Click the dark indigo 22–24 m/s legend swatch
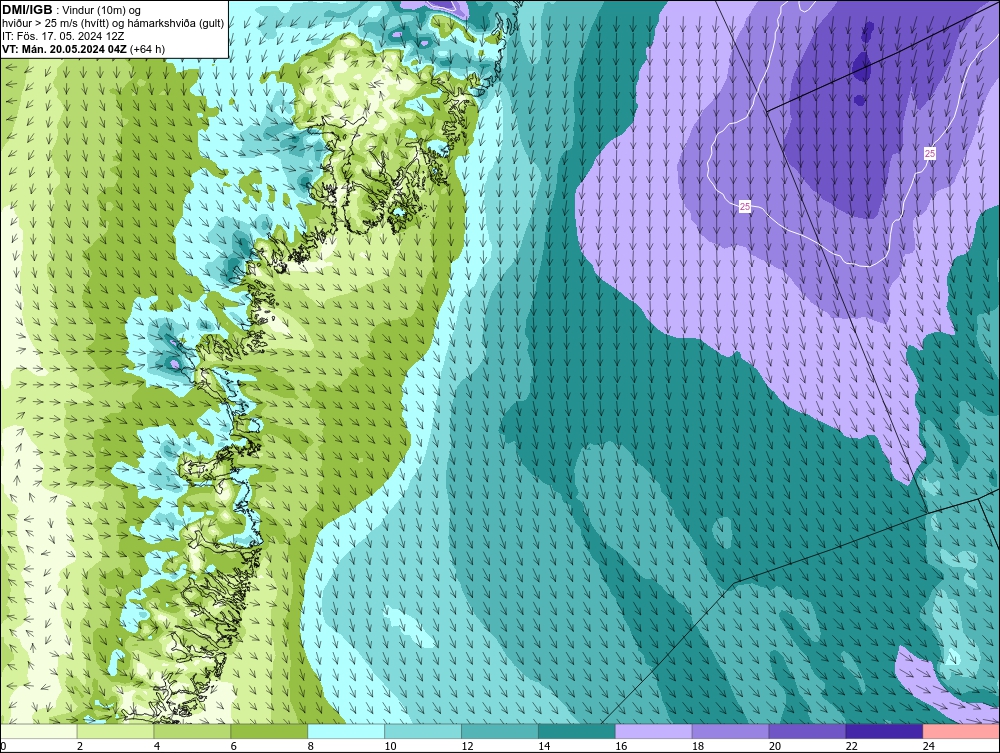1000x753 pixels. point(884,731)
